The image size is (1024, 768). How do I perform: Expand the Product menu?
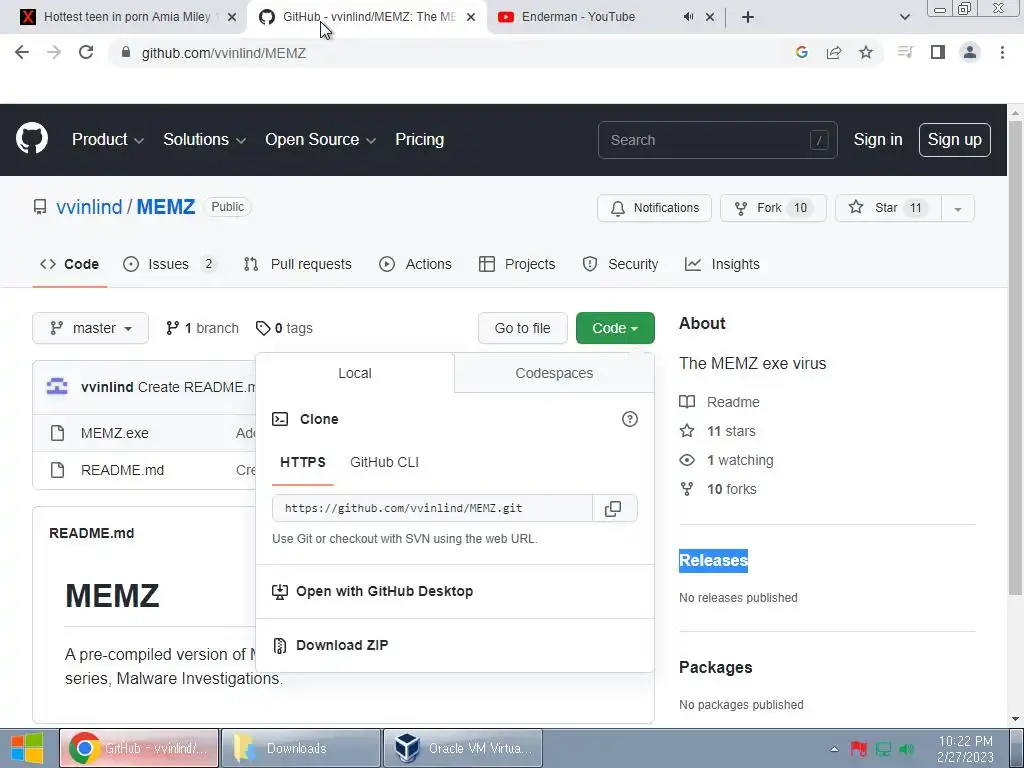[108, 139]
